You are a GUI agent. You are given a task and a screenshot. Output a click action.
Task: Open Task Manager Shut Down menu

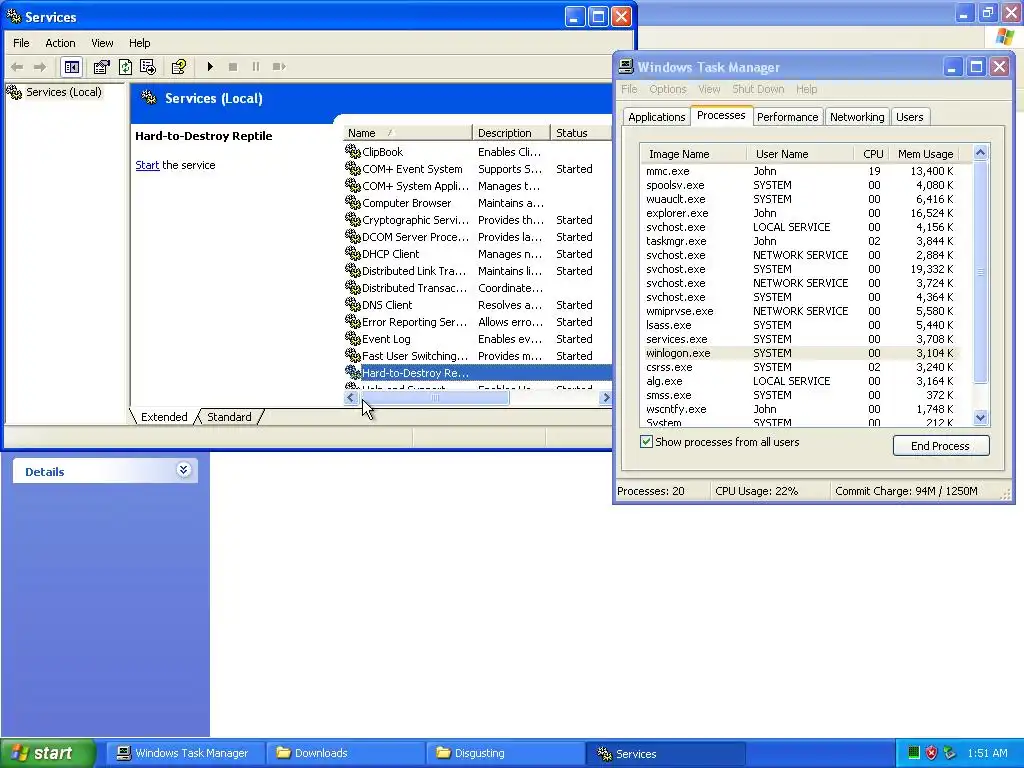758,89
